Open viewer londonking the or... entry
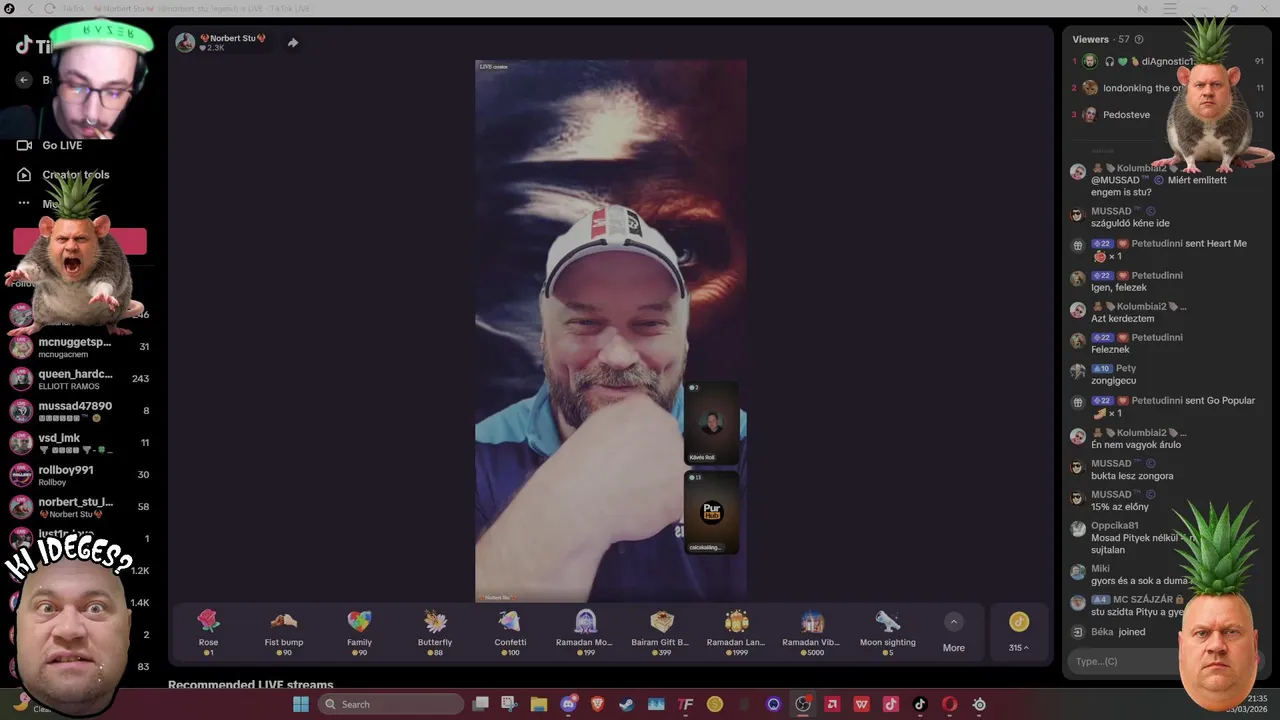Screen dimensions: 1280x720 coord(1168,88)
